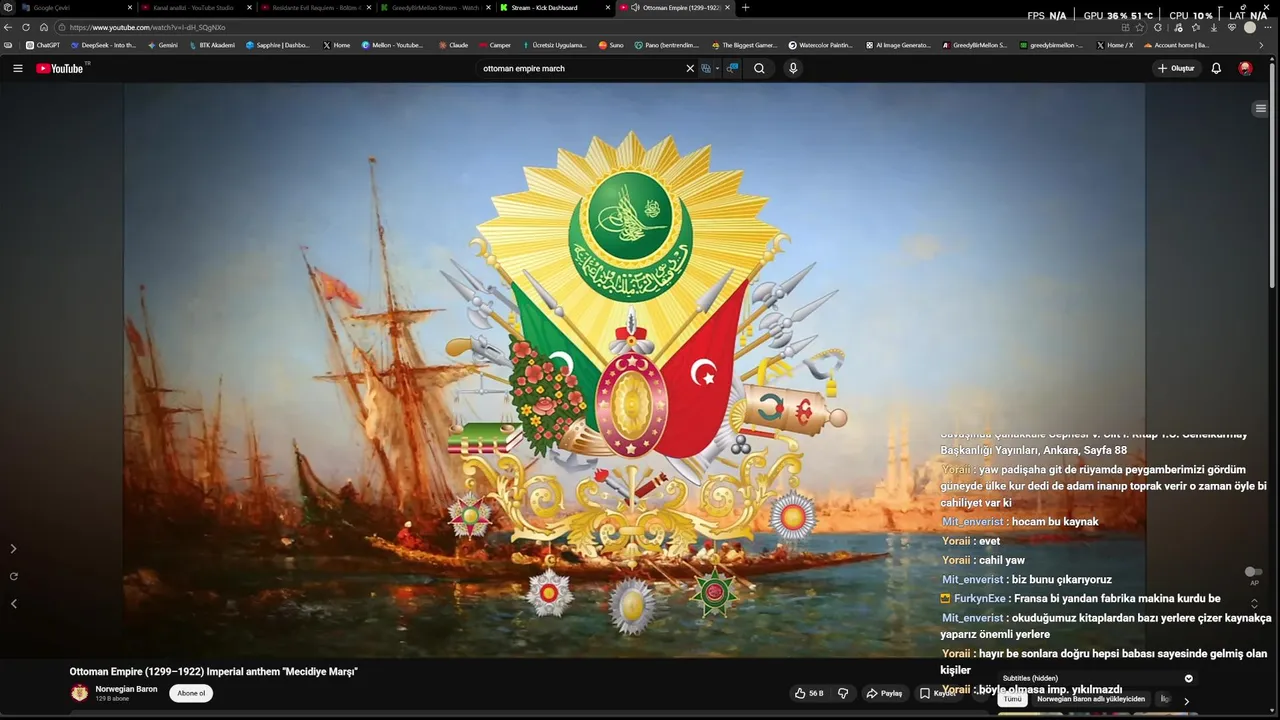Screen dimensions: 1280x720
Task: Close the Ottoman Empire tab
Action: 727,7
